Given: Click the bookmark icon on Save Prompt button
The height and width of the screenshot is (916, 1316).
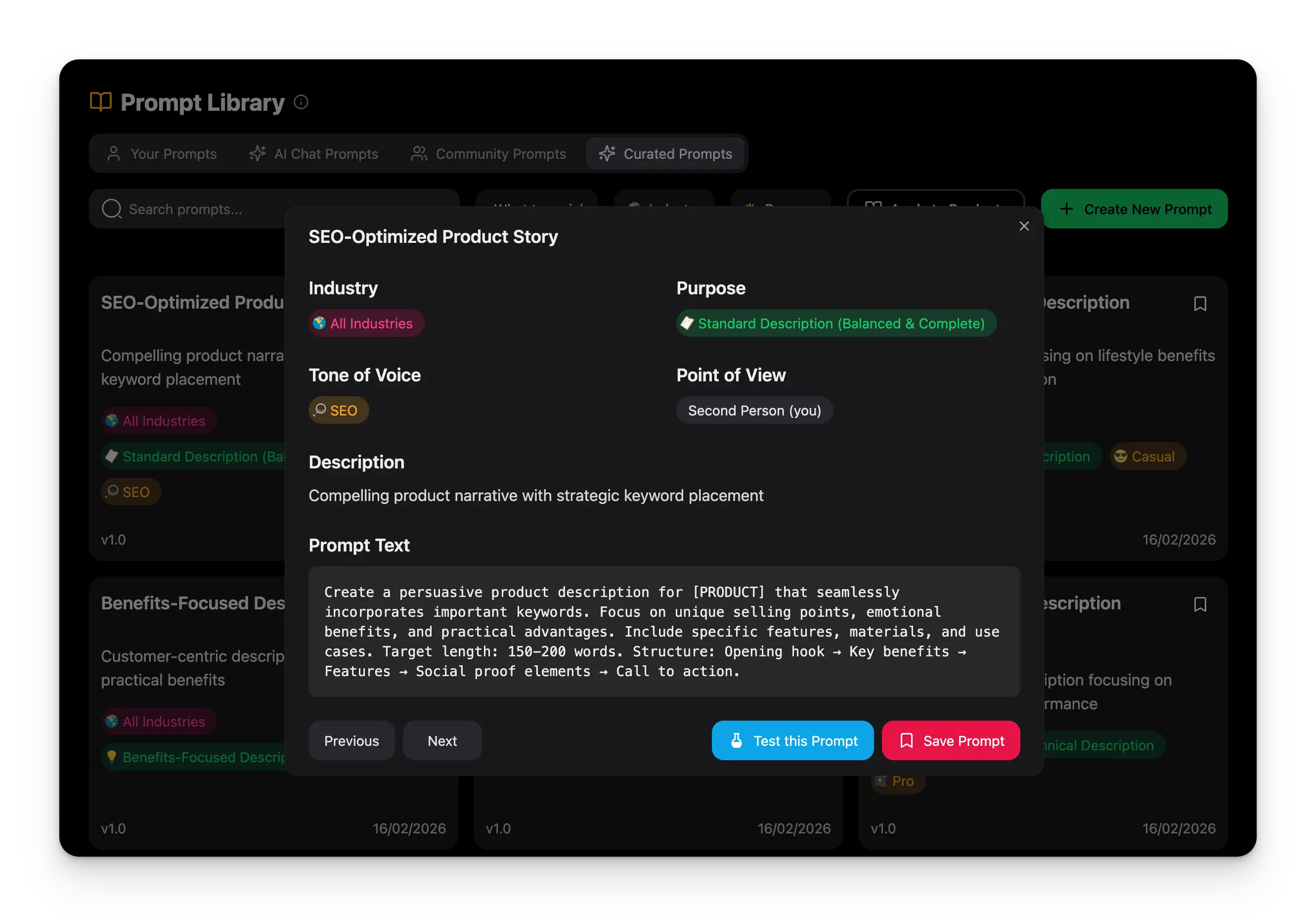Looking at the screenshot, I should coord(907,740).
